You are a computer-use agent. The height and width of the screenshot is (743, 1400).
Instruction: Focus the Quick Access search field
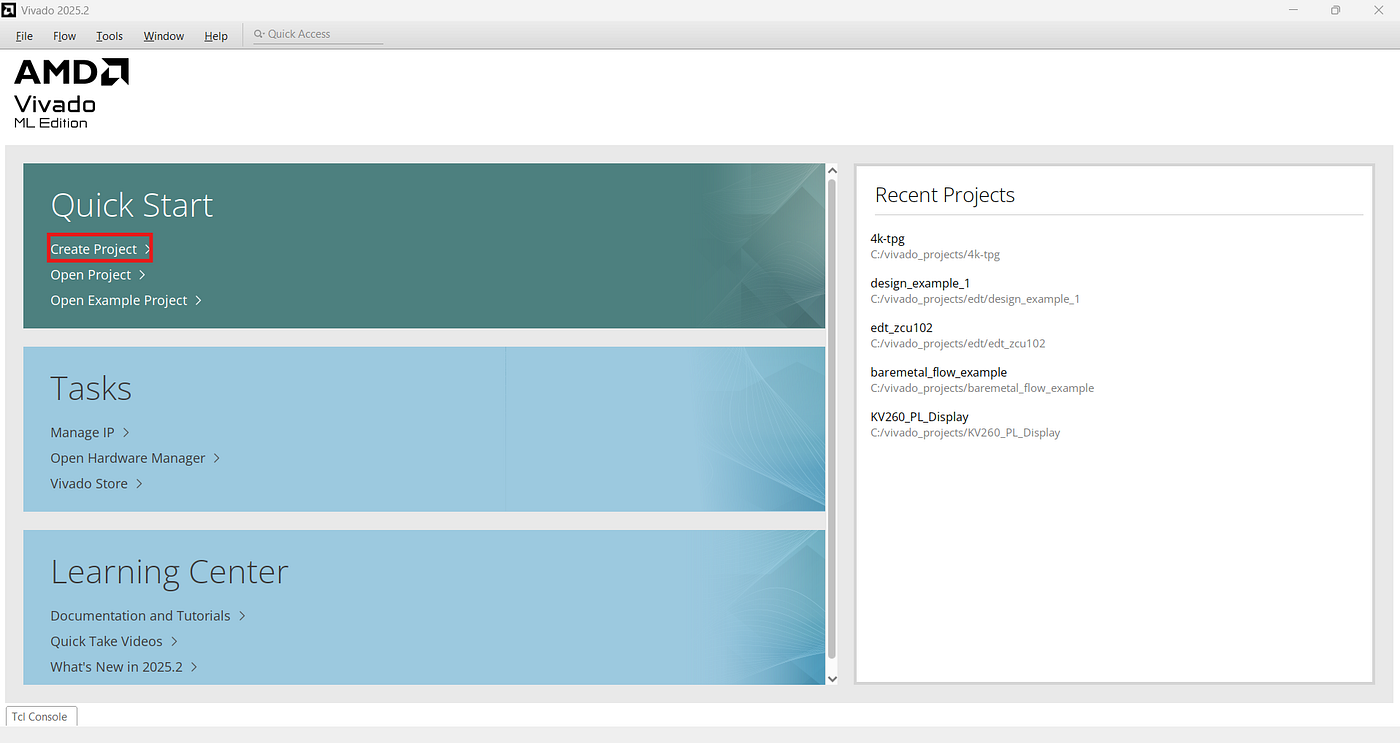[x=318, y=34]
